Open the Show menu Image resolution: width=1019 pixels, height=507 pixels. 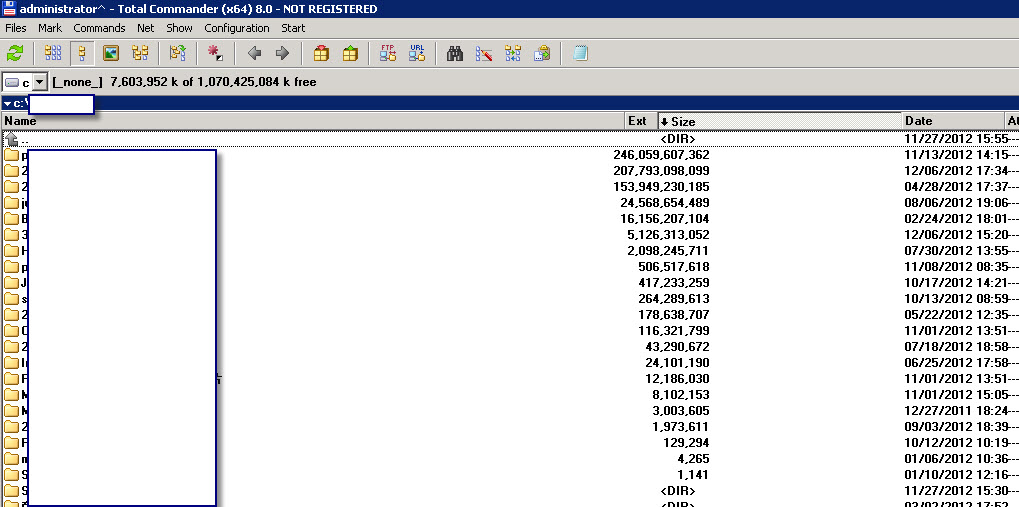click(179, 28)
